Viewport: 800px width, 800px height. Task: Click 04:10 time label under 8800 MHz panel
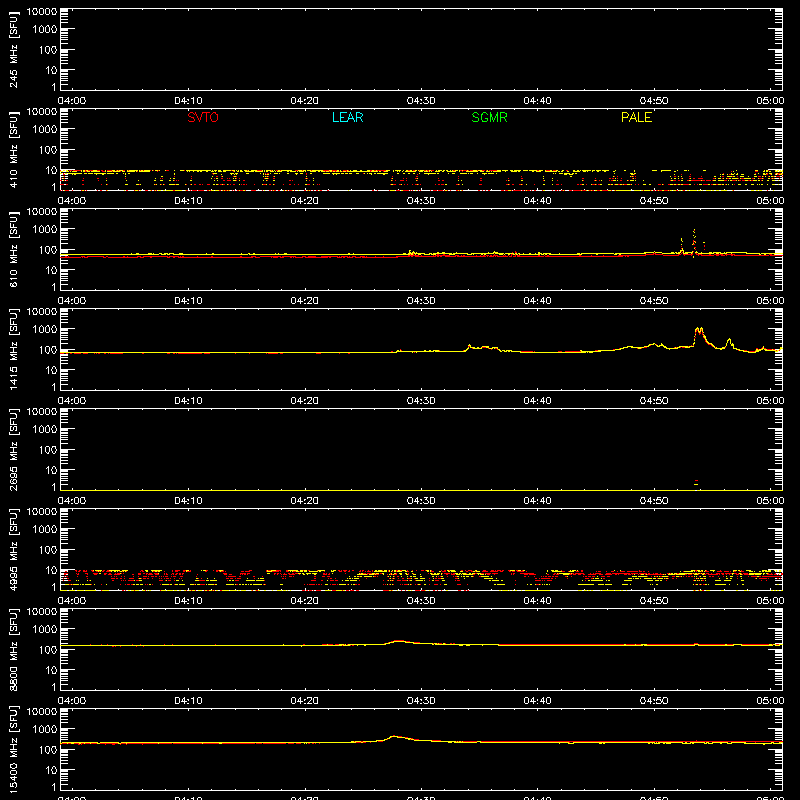click(188, 701)
